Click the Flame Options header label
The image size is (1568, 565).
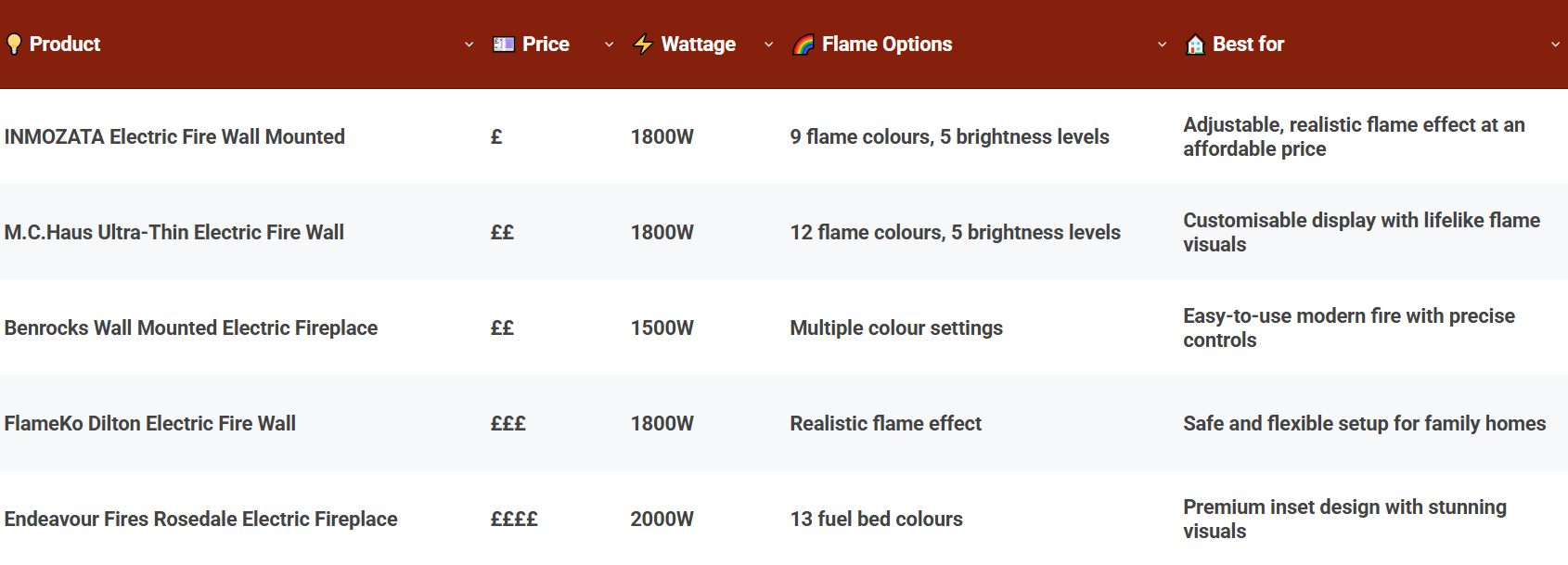point(887,44)
